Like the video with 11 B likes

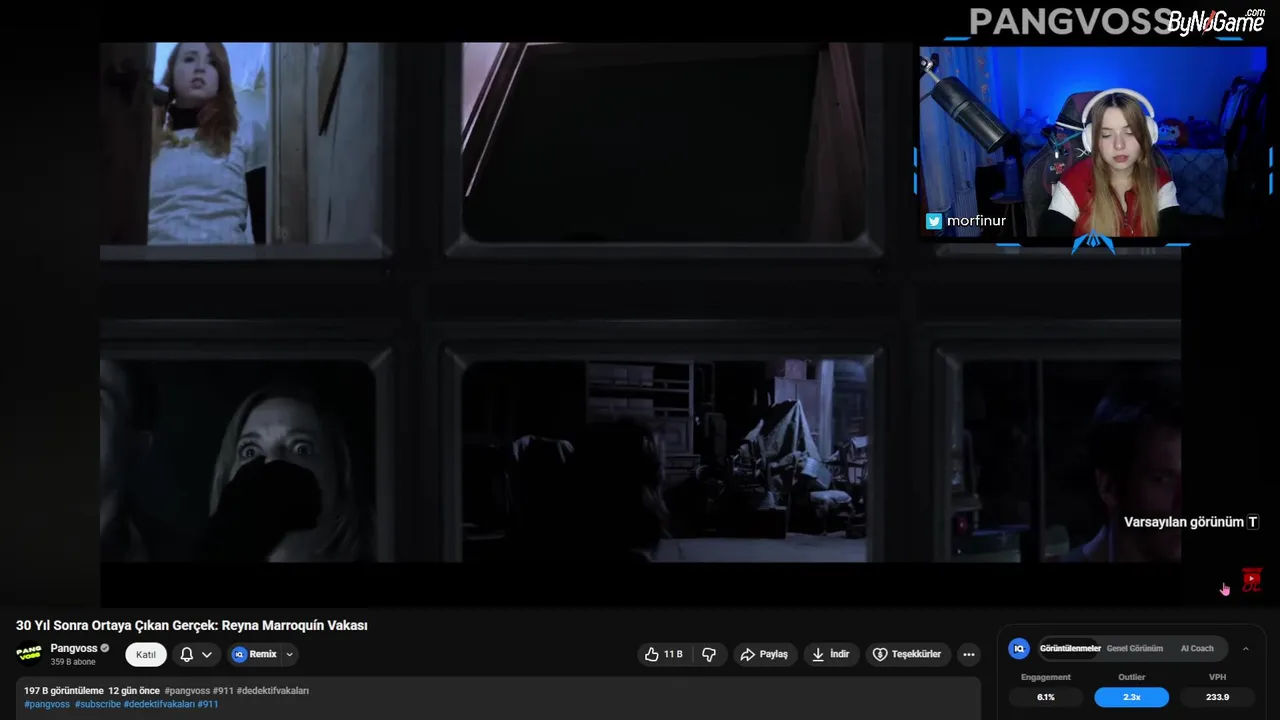point(663,654)
